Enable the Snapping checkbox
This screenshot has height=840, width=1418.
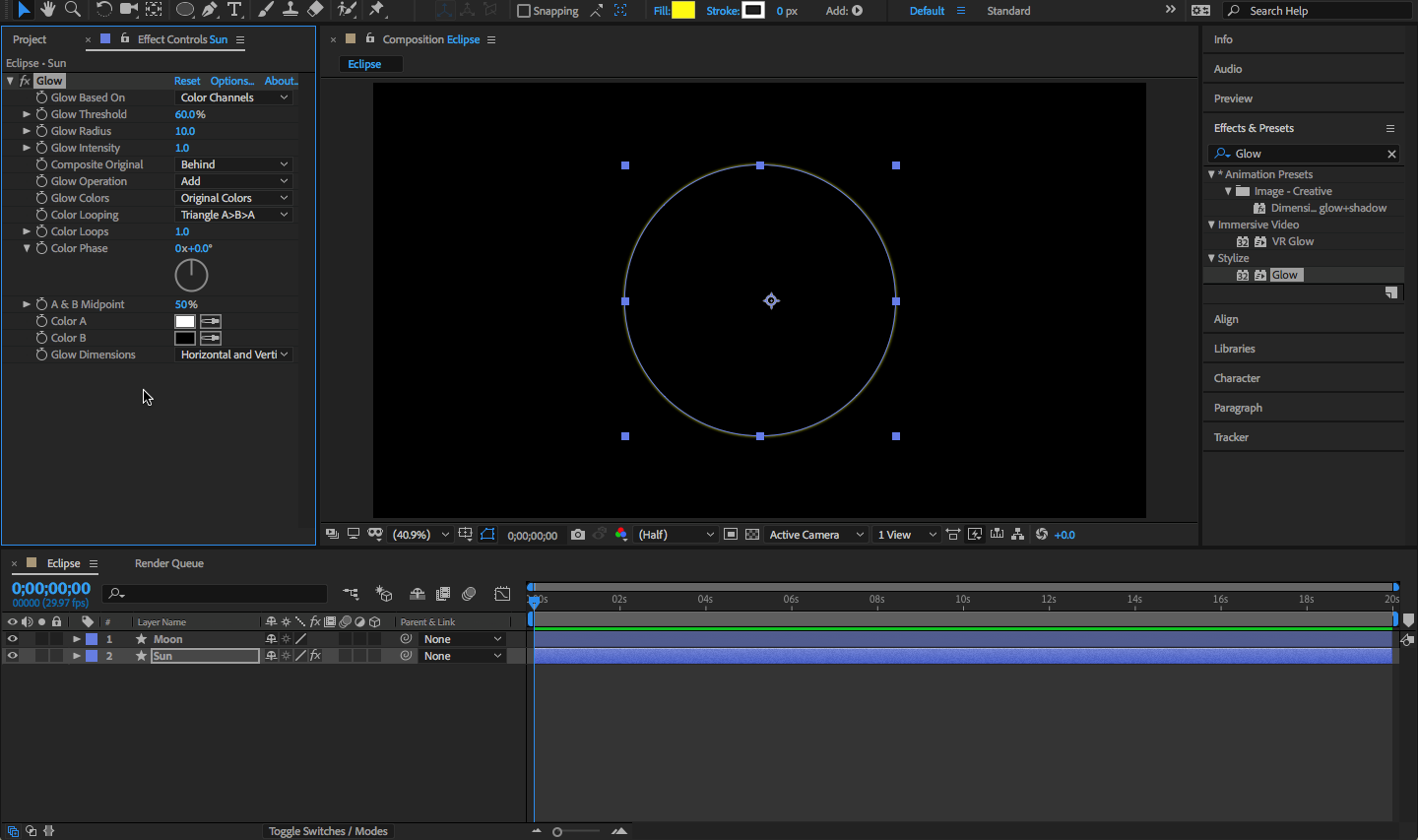click(x=524, y=11)
